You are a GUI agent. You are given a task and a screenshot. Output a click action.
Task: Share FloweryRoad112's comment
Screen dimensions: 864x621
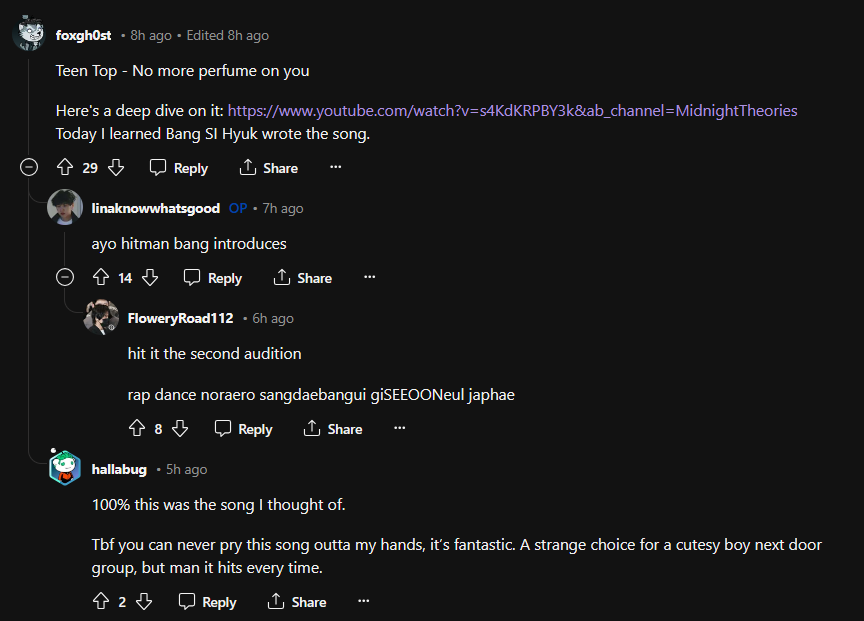(333, 429)
